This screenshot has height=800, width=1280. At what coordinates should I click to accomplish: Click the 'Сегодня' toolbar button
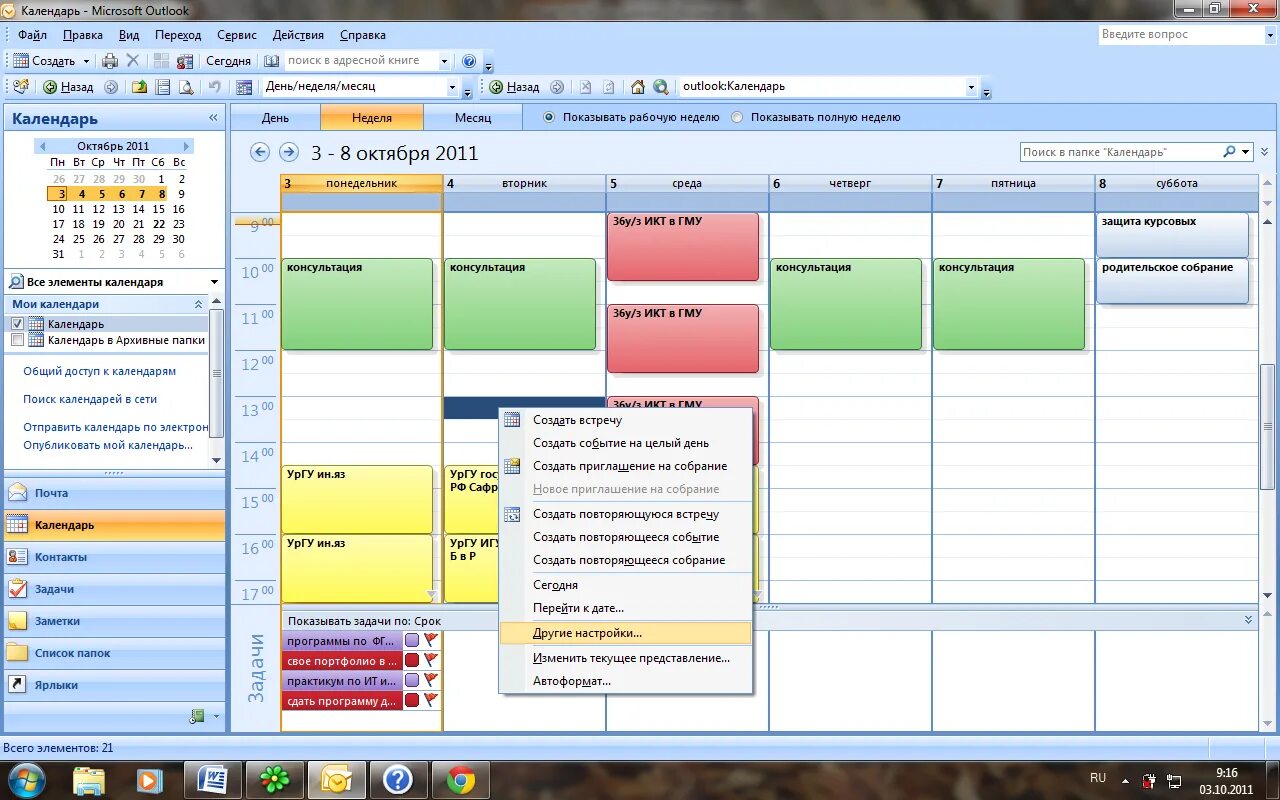[228, 61]
